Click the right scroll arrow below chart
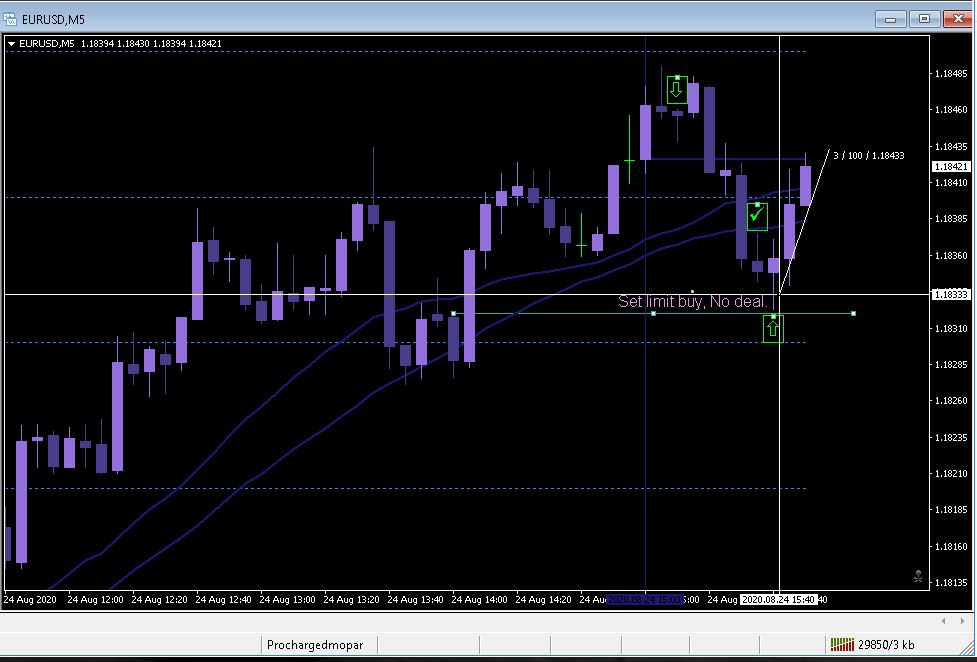Screen dimensions: 977x662 click(963, 620)
